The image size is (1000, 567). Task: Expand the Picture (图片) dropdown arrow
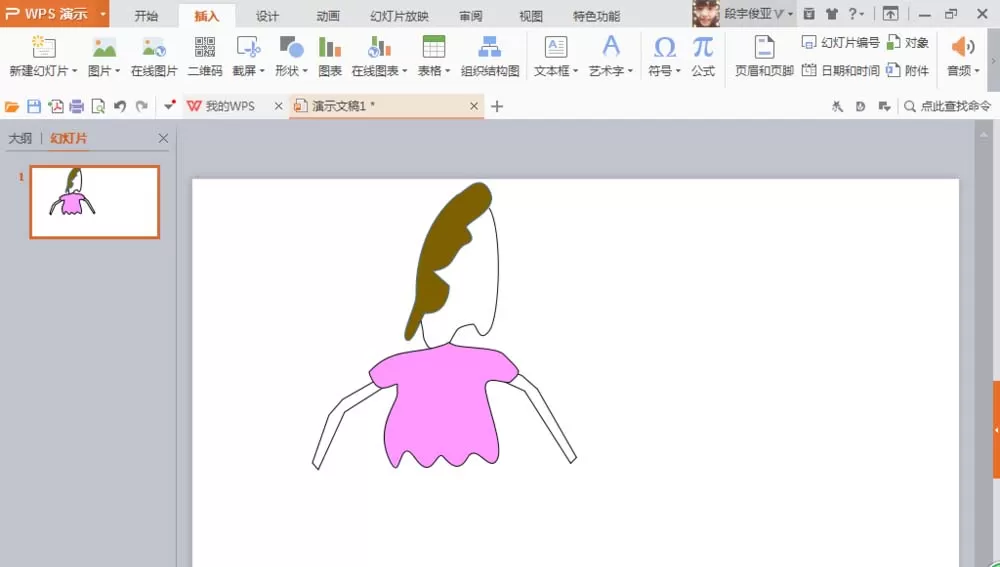point(117,71)
